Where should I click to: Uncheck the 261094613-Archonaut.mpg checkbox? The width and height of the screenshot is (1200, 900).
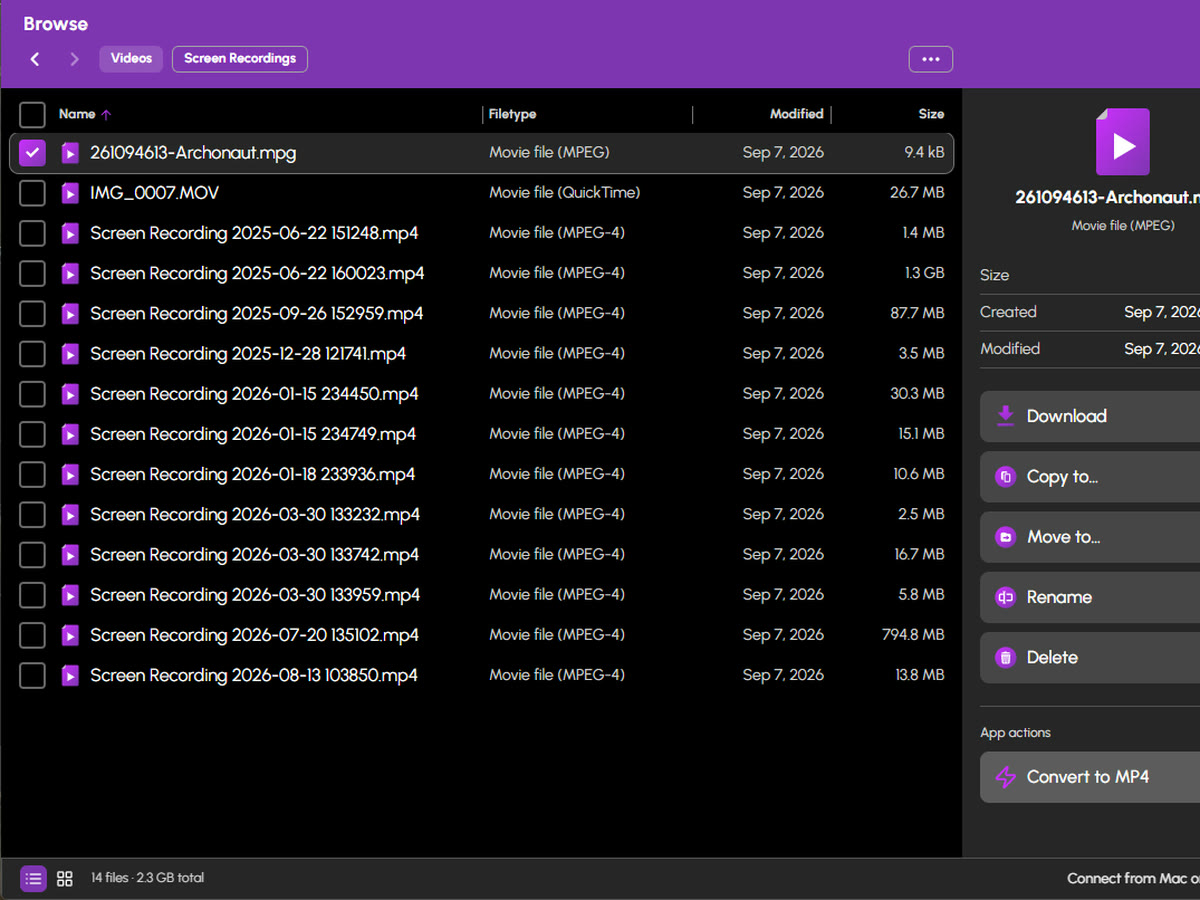coord(33,153)
